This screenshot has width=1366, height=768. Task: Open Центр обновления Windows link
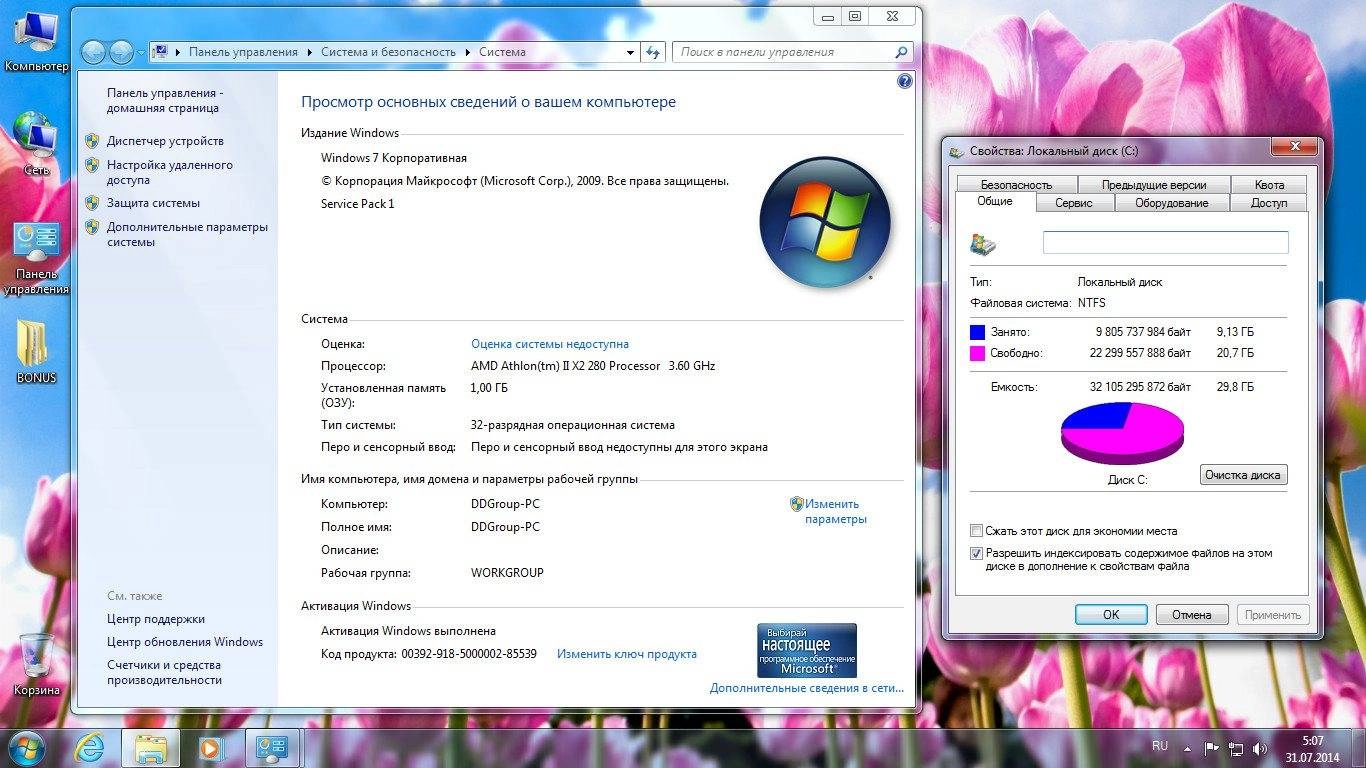[x=185, y=642]
